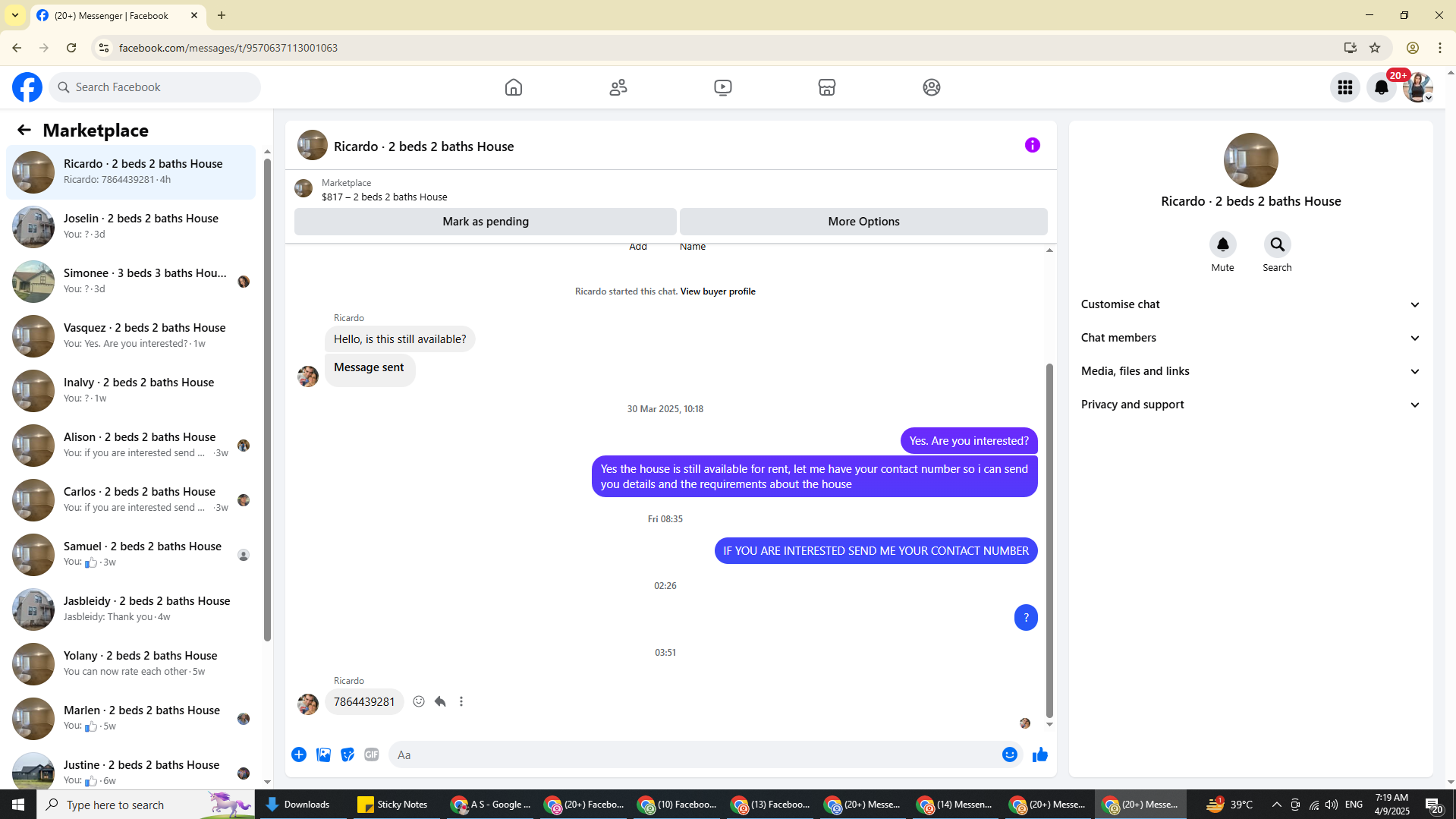This screenshot has height=819, width=1456.
Task: Go back from Marketplace with arrow
Action: (24, 131)
